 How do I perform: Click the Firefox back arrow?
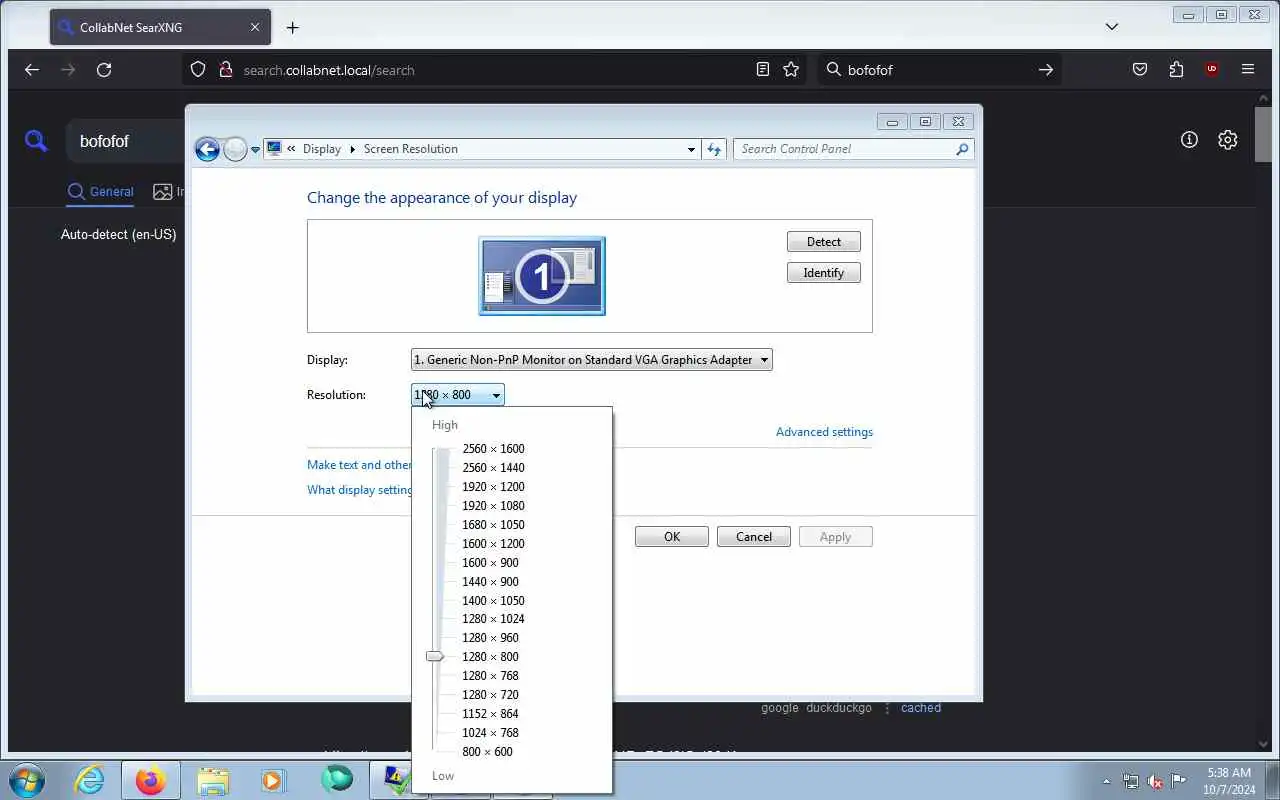32,70
